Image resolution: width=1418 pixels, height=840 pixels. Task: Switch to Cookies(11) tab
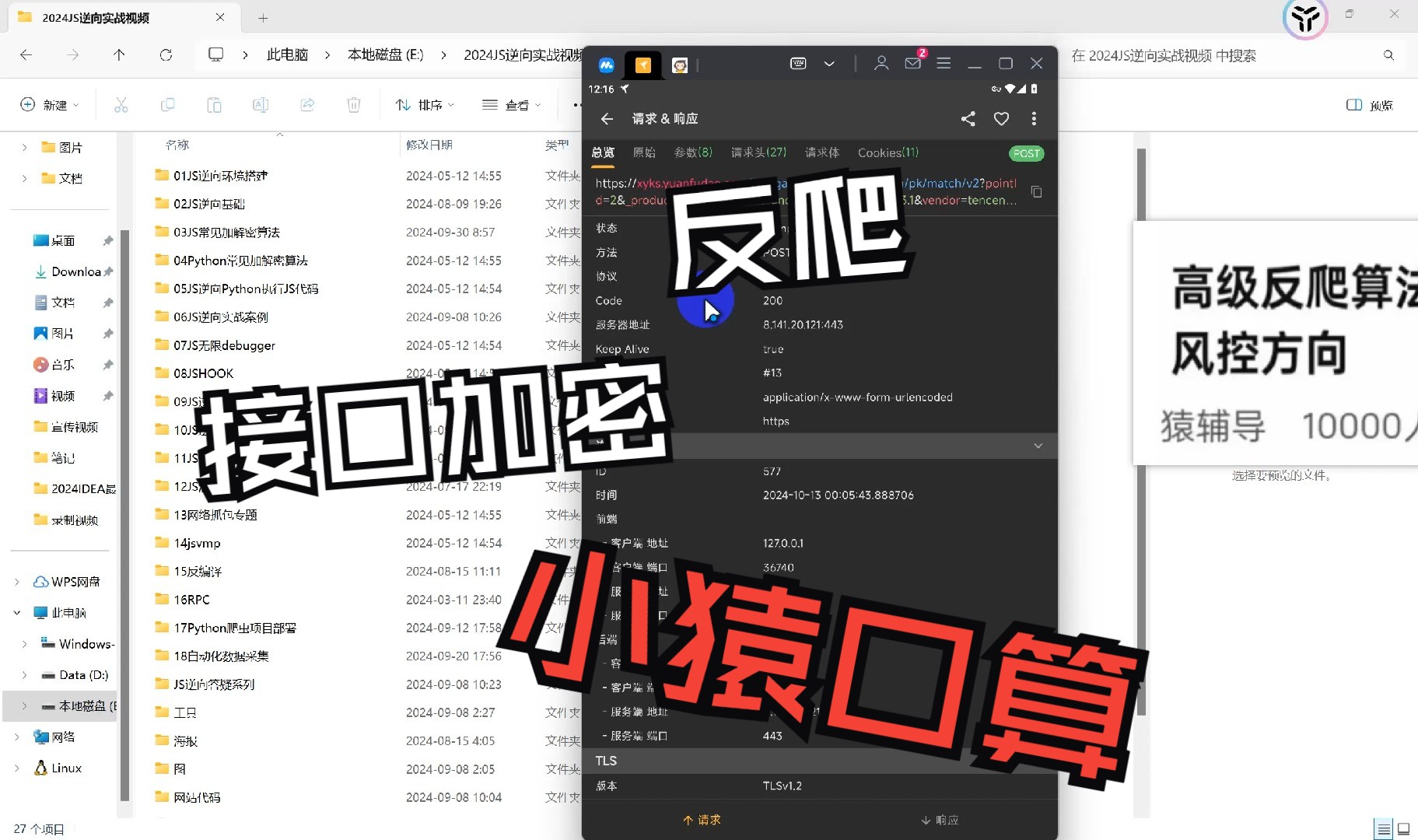point(888,152)
